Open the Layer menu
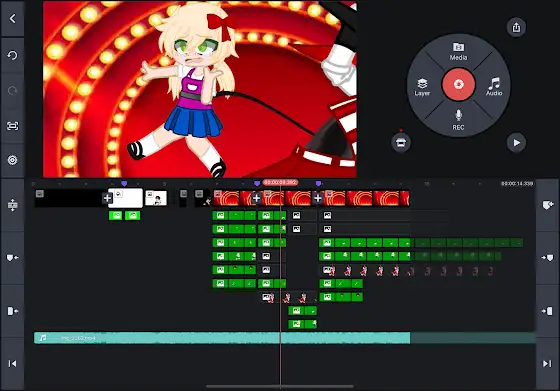Viewport: 560px width, 391px height. (x=422, y=87)
